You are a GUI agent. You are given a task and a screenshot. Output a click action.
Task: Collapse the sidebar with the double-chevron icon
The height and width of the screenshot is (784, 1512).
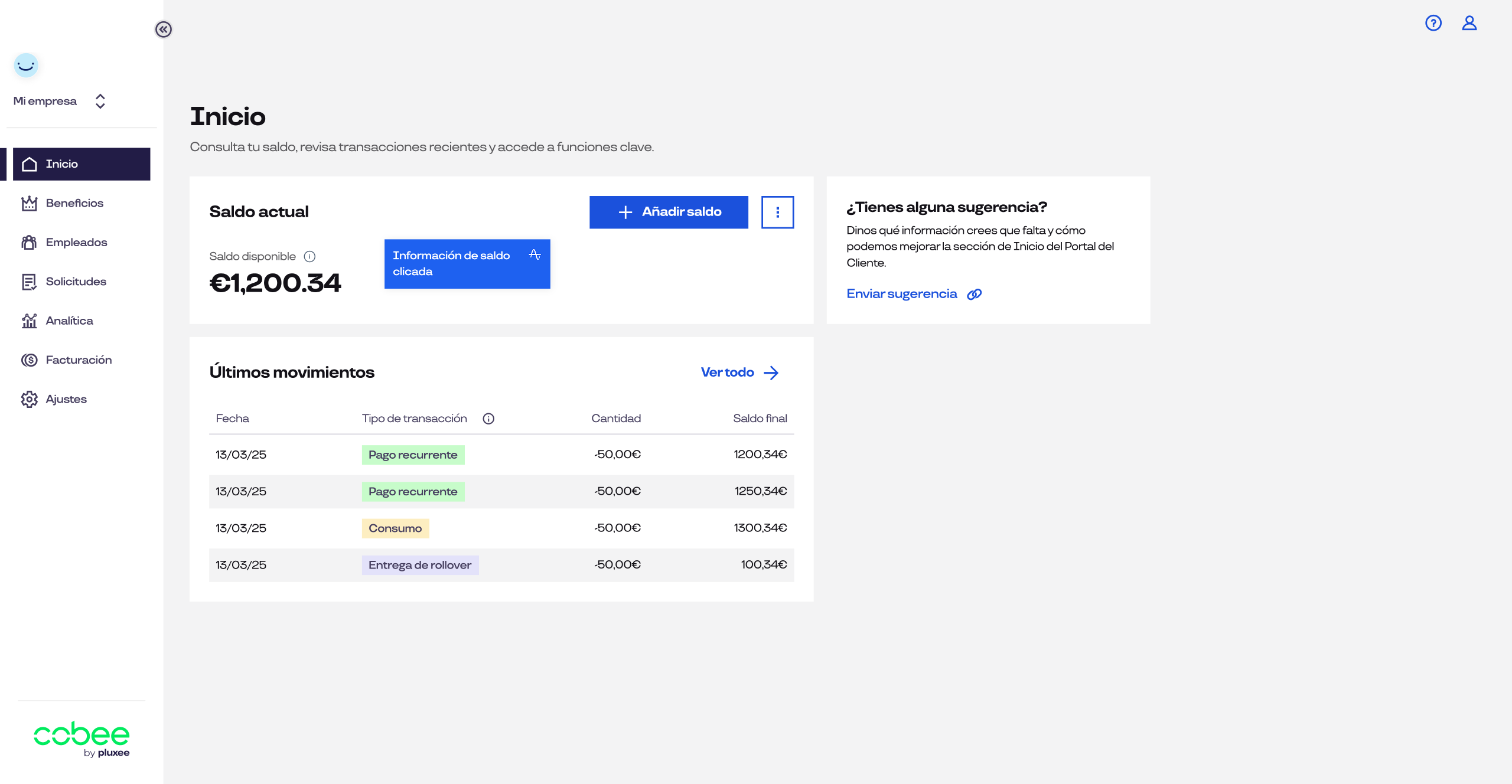[x=164, y=30]
